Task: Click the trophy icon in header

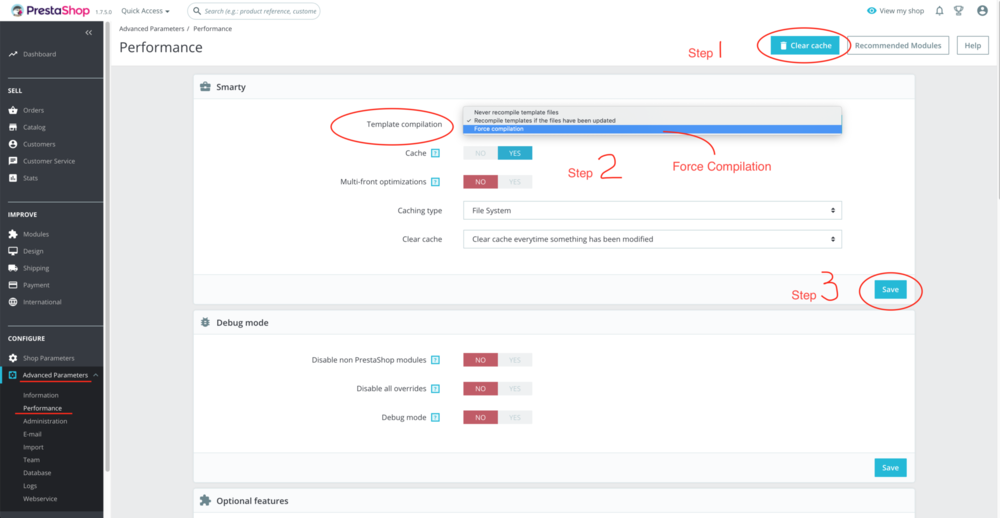Action: coord(959,11)
